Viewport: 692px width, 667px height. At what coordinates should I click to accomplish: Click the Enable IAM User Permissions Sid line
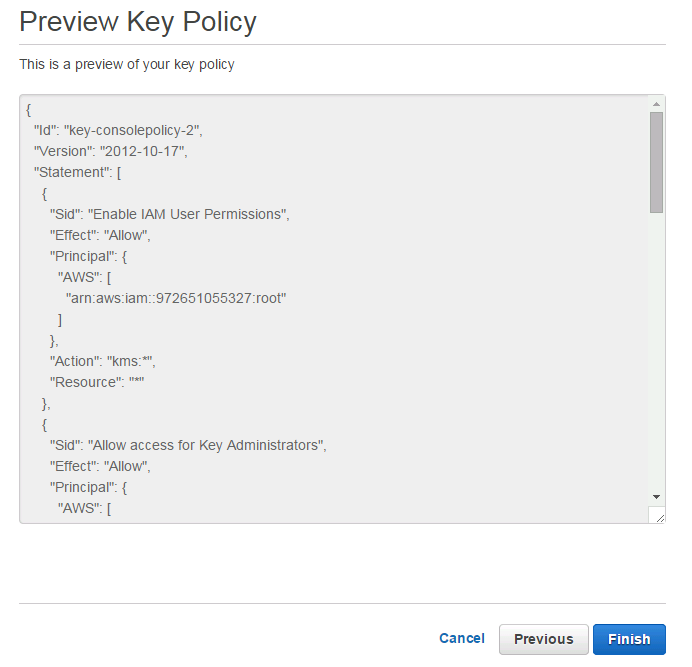[x=169, y=214]
